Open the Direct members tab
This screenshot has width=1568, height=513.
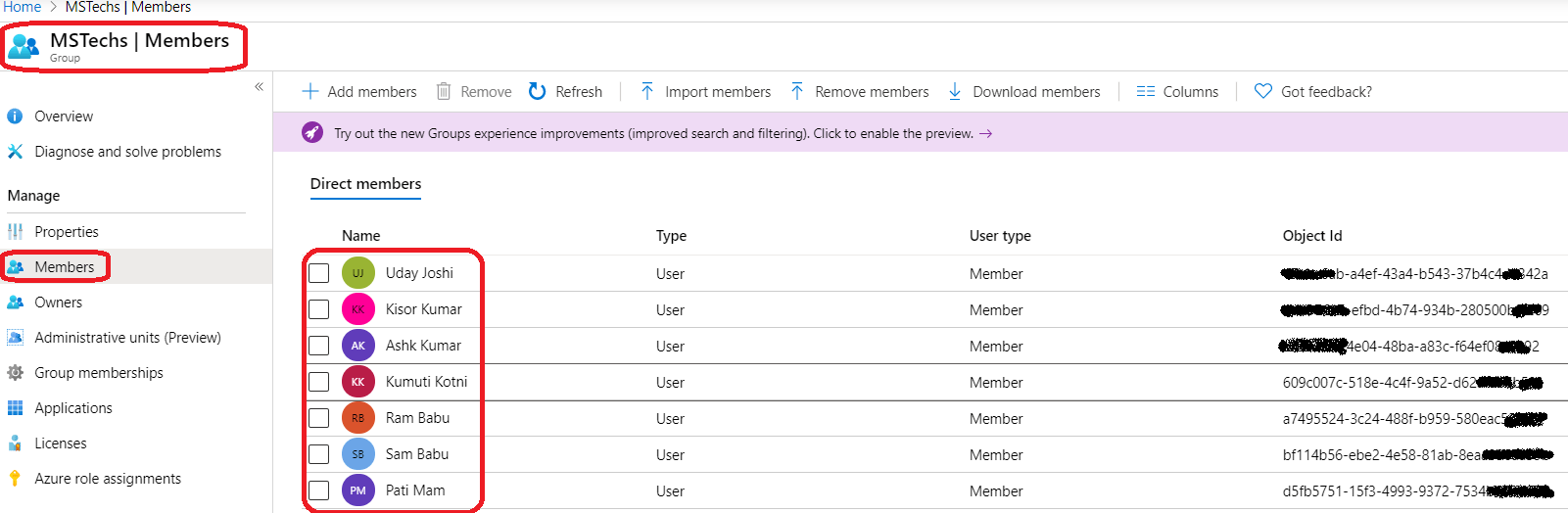pos(365,184)
